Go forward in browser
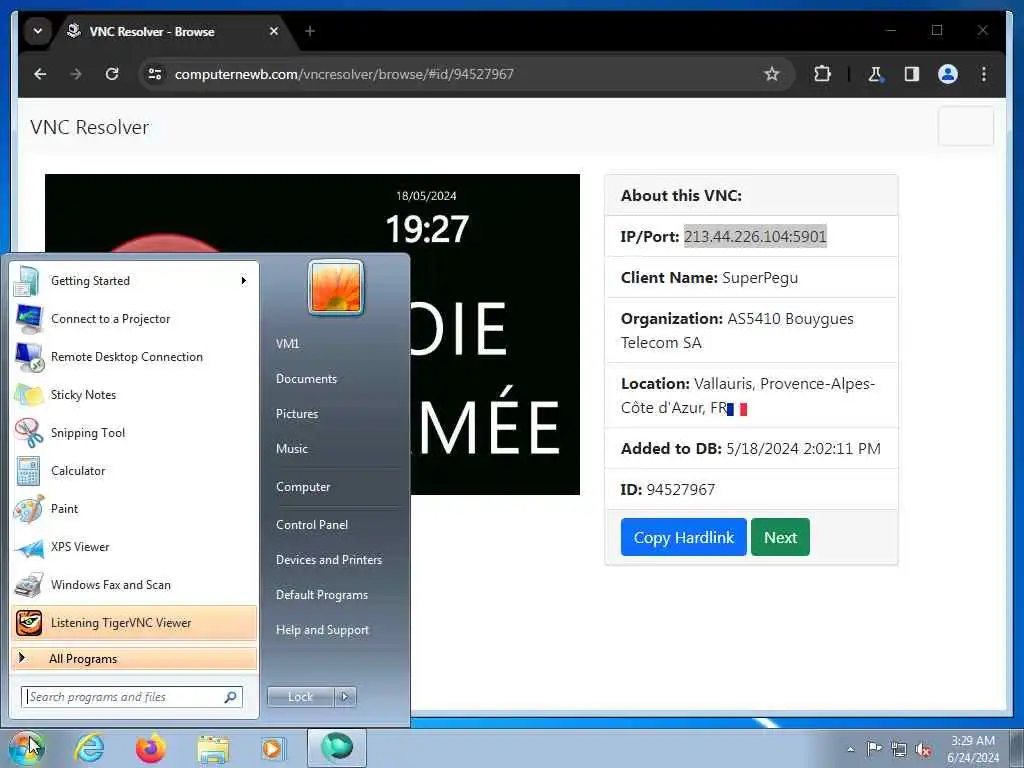The height and width of the screenshot is (768, 1024). click(76, 74)
